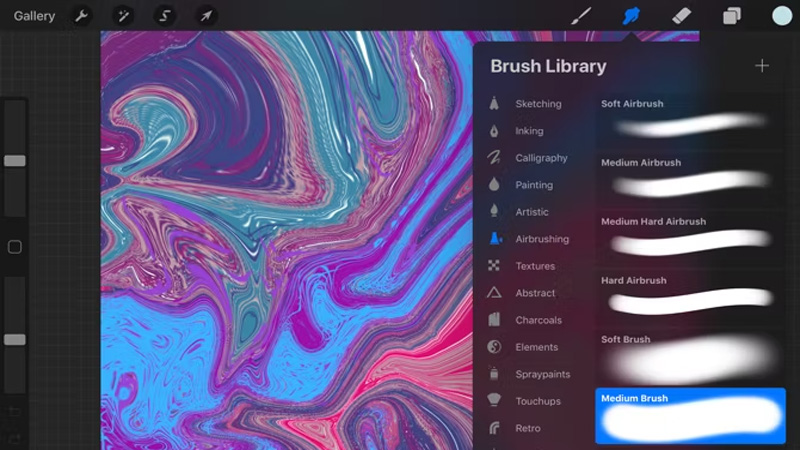The height and width of the screenshot is (450, 800).
Task: Select the Eraser tool
Action: [x=682, y=16]
